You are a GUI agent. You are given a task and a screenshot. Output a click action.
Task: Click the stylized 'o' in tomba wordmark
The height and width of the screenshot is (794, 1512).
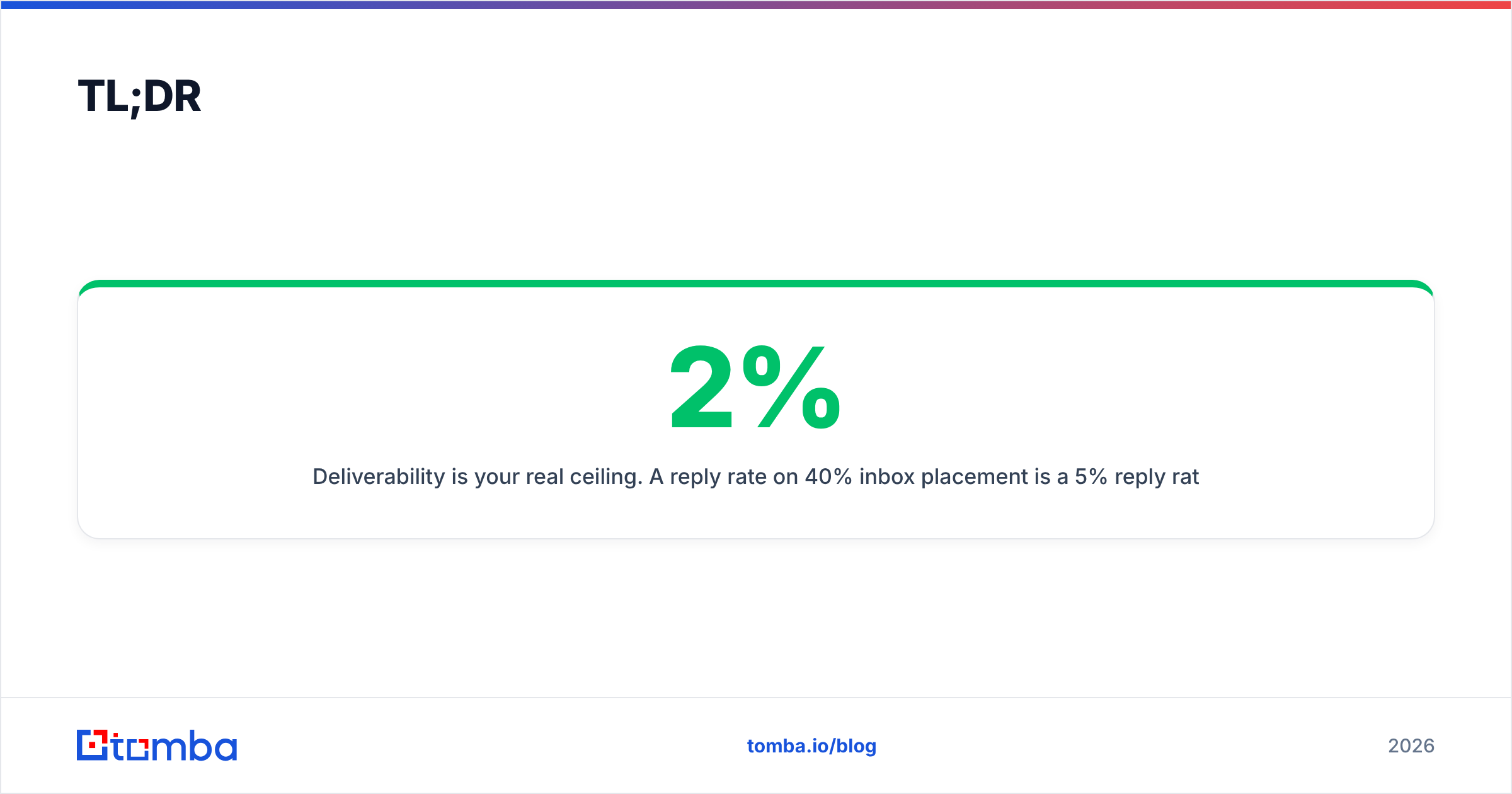pos(137,749)
